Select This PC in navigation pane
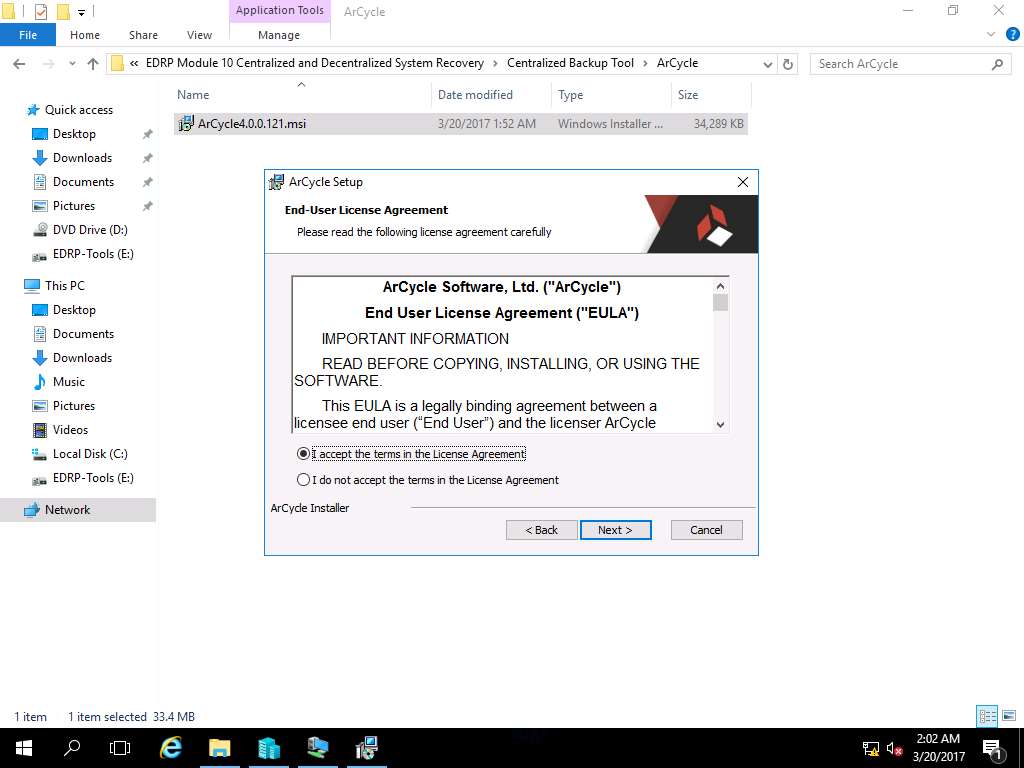This screenshot has width=1024, height=768. pos(64,286)
